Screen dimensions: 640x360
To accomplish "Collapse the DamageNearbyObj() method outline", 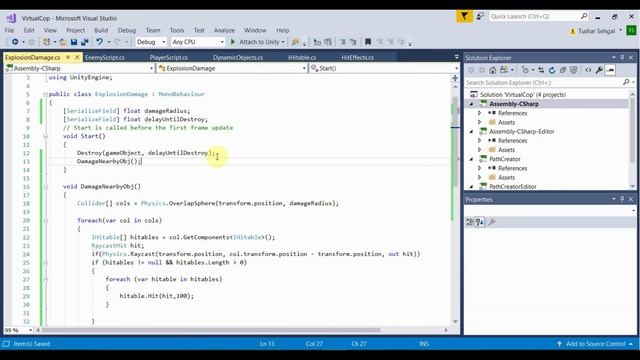I will (x=46, y=187).
